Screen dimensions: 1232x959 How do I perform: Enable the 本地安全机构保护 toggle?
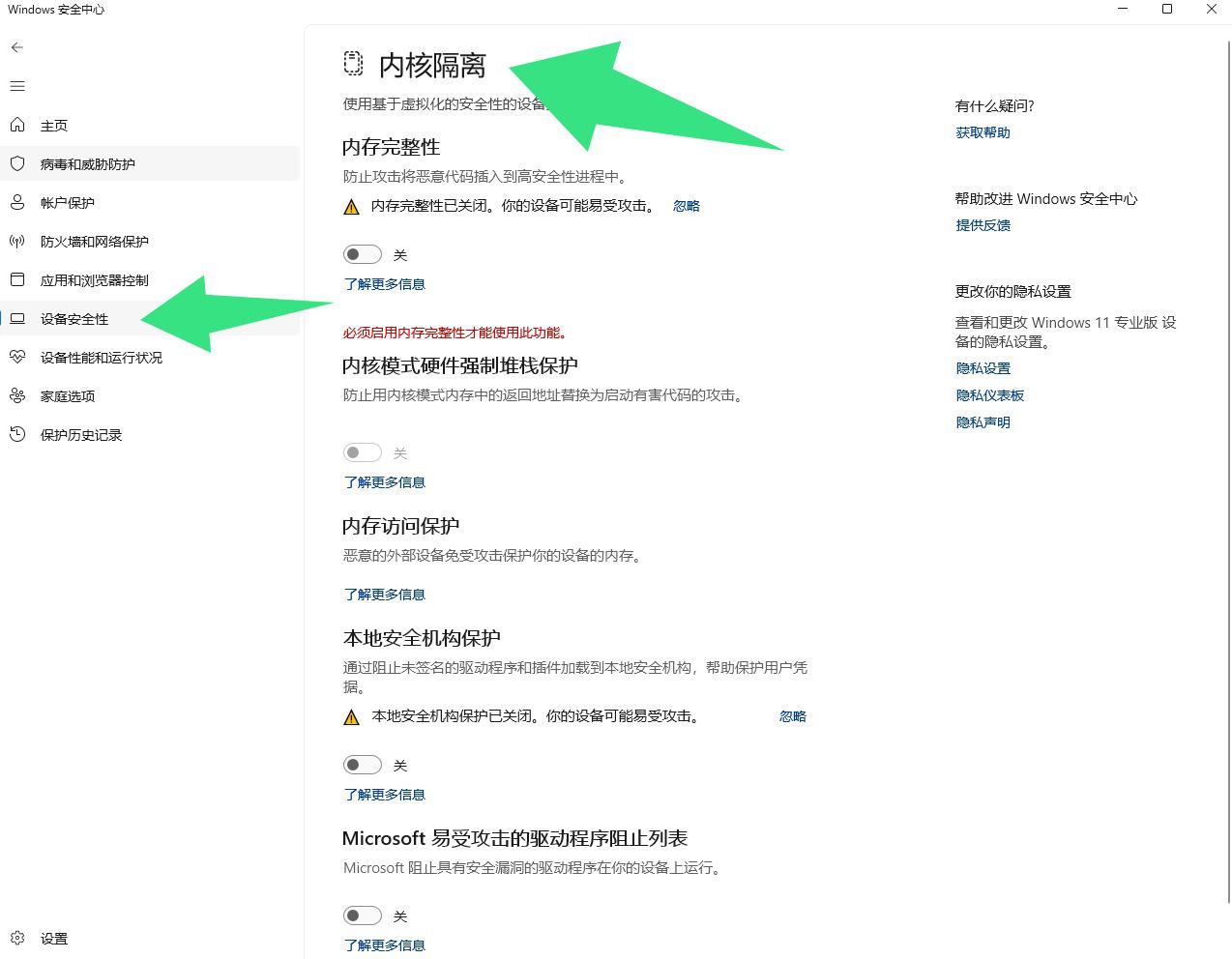pyautogui.click(x=363, y=765)
